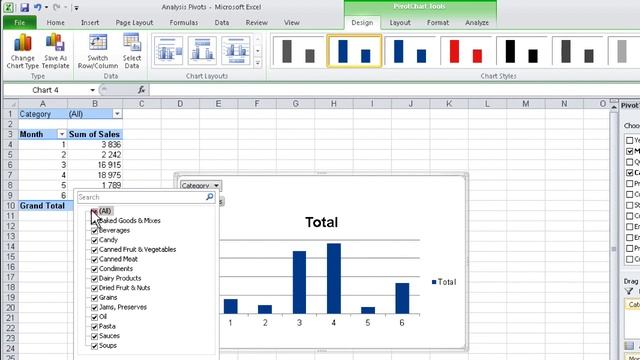Apply the unhighlighted blue chart style
This screenshot has height=360, width=640.
(x=410, y=51)
